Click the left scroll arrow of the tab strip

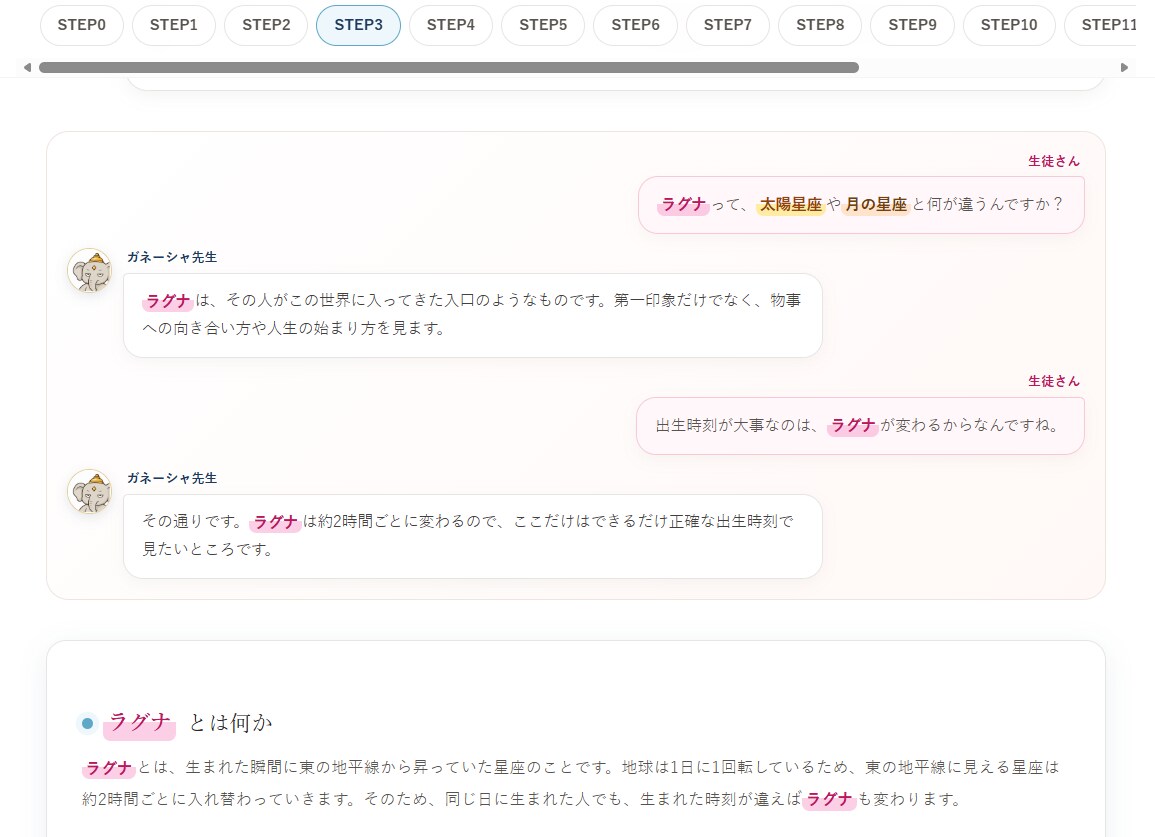[x=27, y=68]
